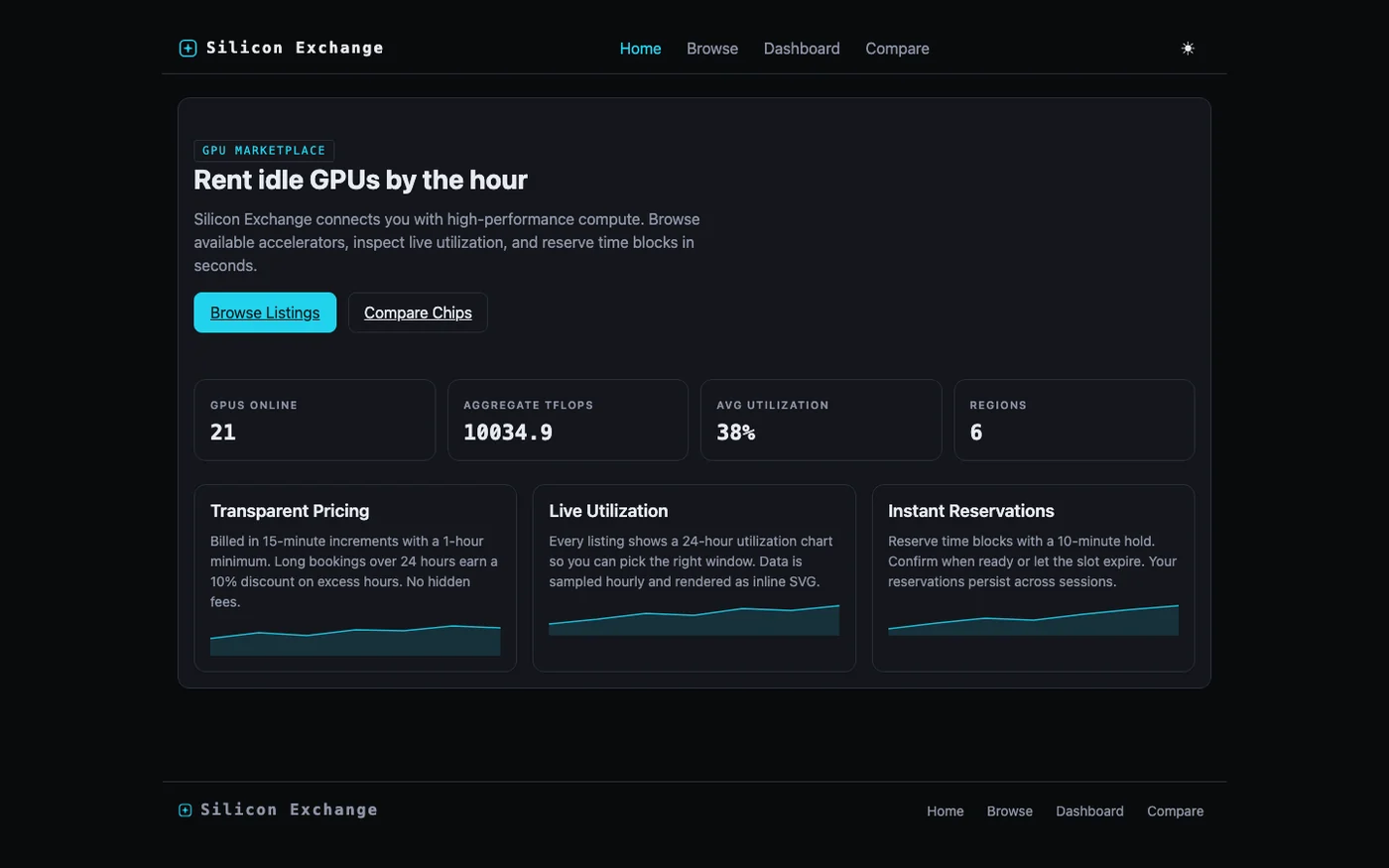1389x868 pixels.
Task: Click the footer Silicon Exchange chip icon
Action: 185,810
